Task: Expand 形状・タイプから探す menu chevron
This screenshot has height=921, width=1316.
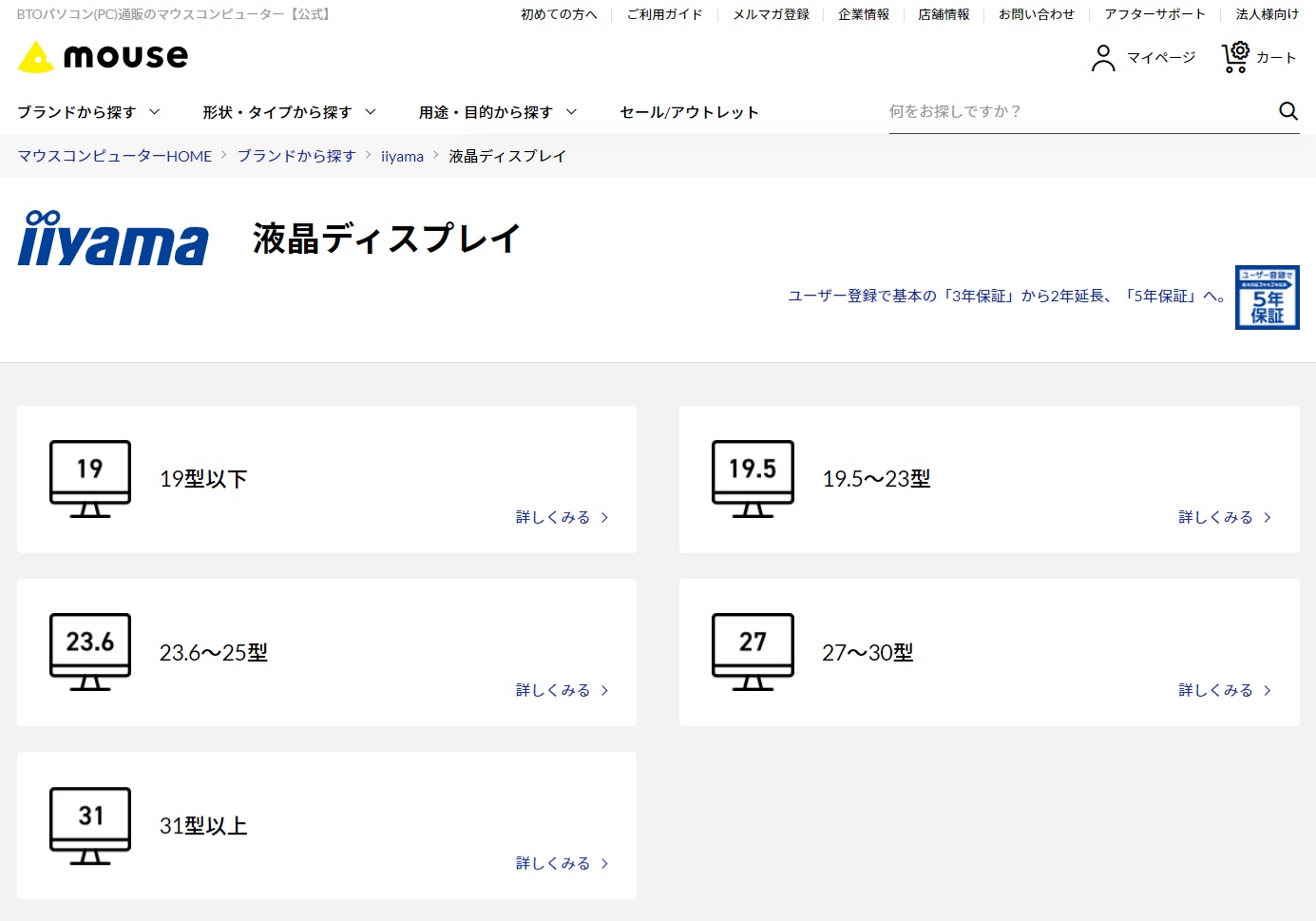Action: pos(371,112)
